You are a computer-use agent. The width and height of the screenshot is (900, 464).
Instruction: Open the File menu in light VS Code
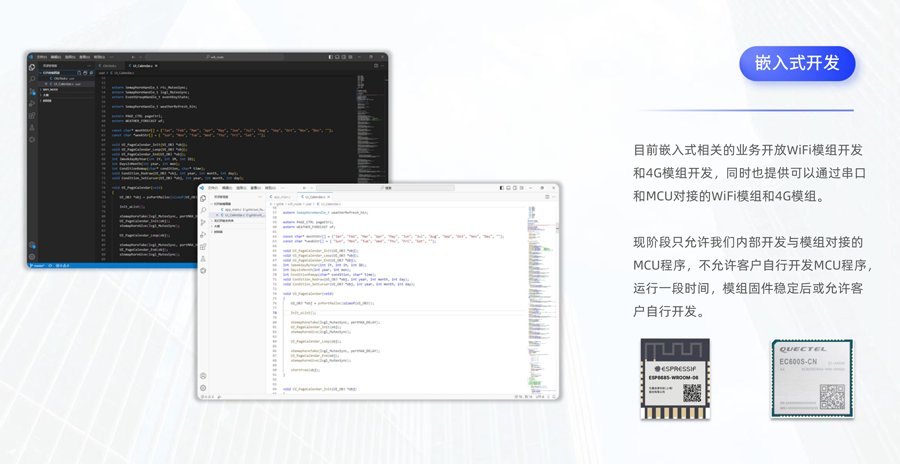tap(212, 188)
